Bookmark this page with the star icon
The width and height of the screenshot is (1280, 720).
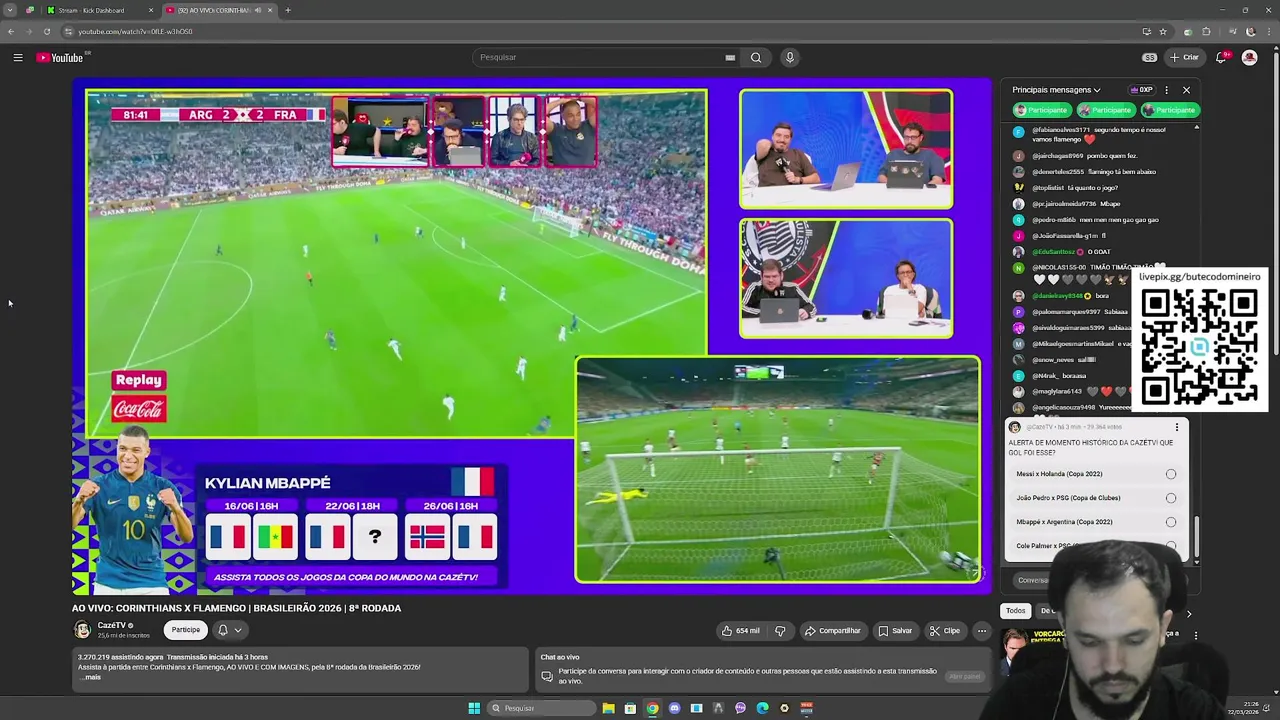(x=1163, y=31)
